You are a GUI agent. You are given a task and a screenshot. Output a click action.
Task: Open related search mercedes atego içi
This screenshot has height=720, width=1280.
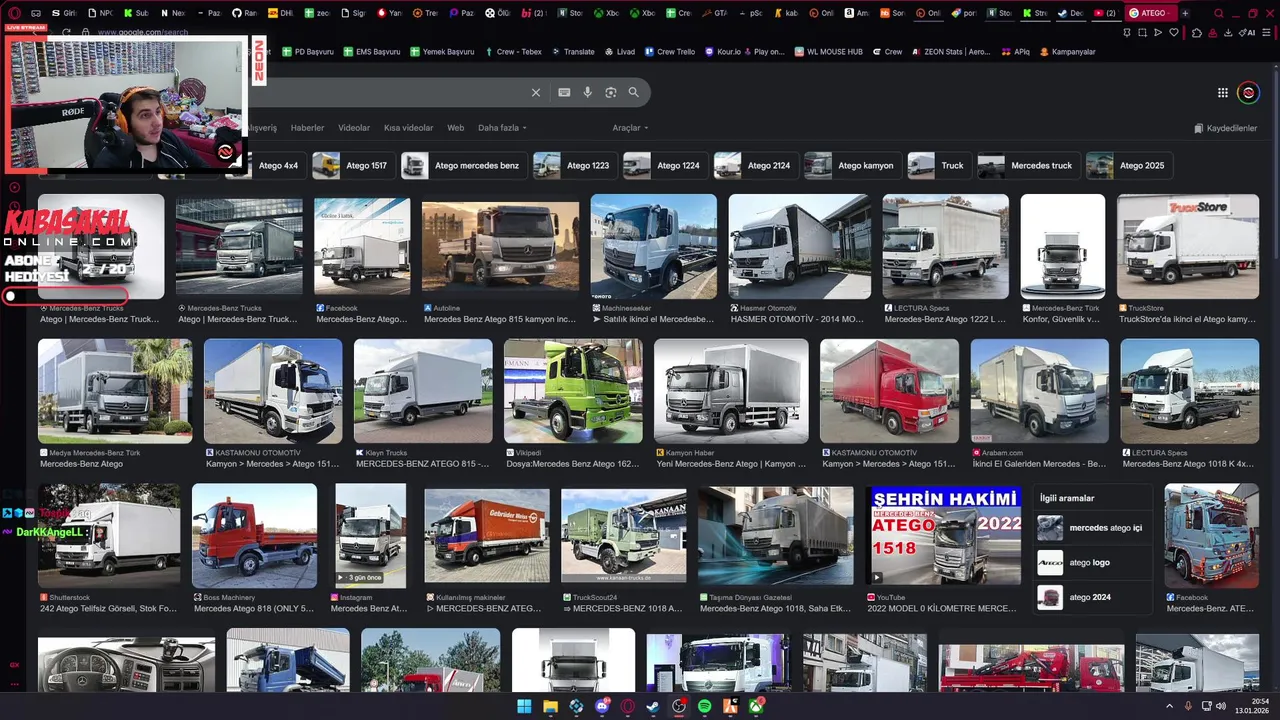tap(1090, 528)
